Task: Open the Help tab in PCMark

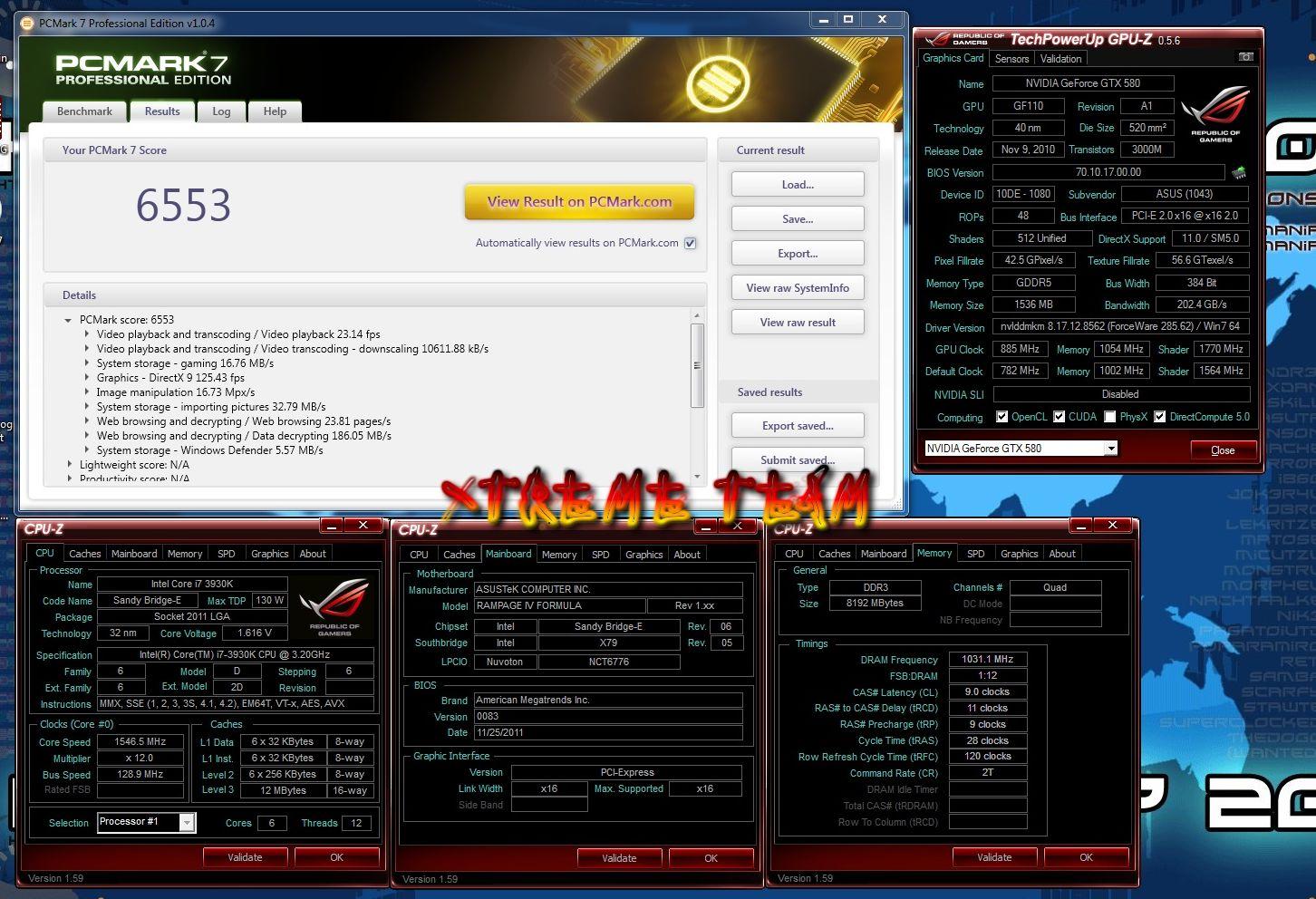Action: (x=275, y=111)
